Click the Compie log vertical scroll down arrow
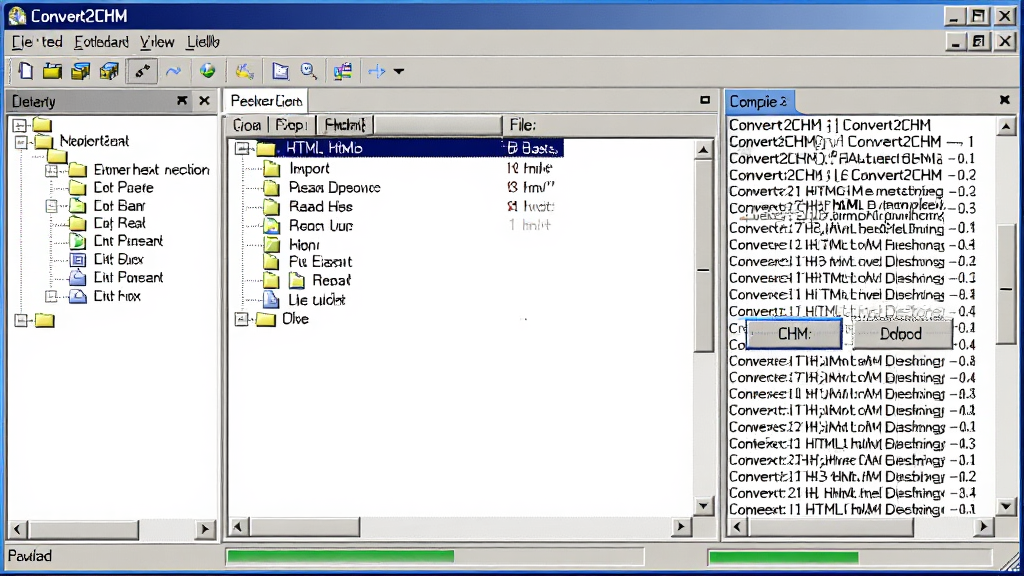 [x=1006, y=505]
